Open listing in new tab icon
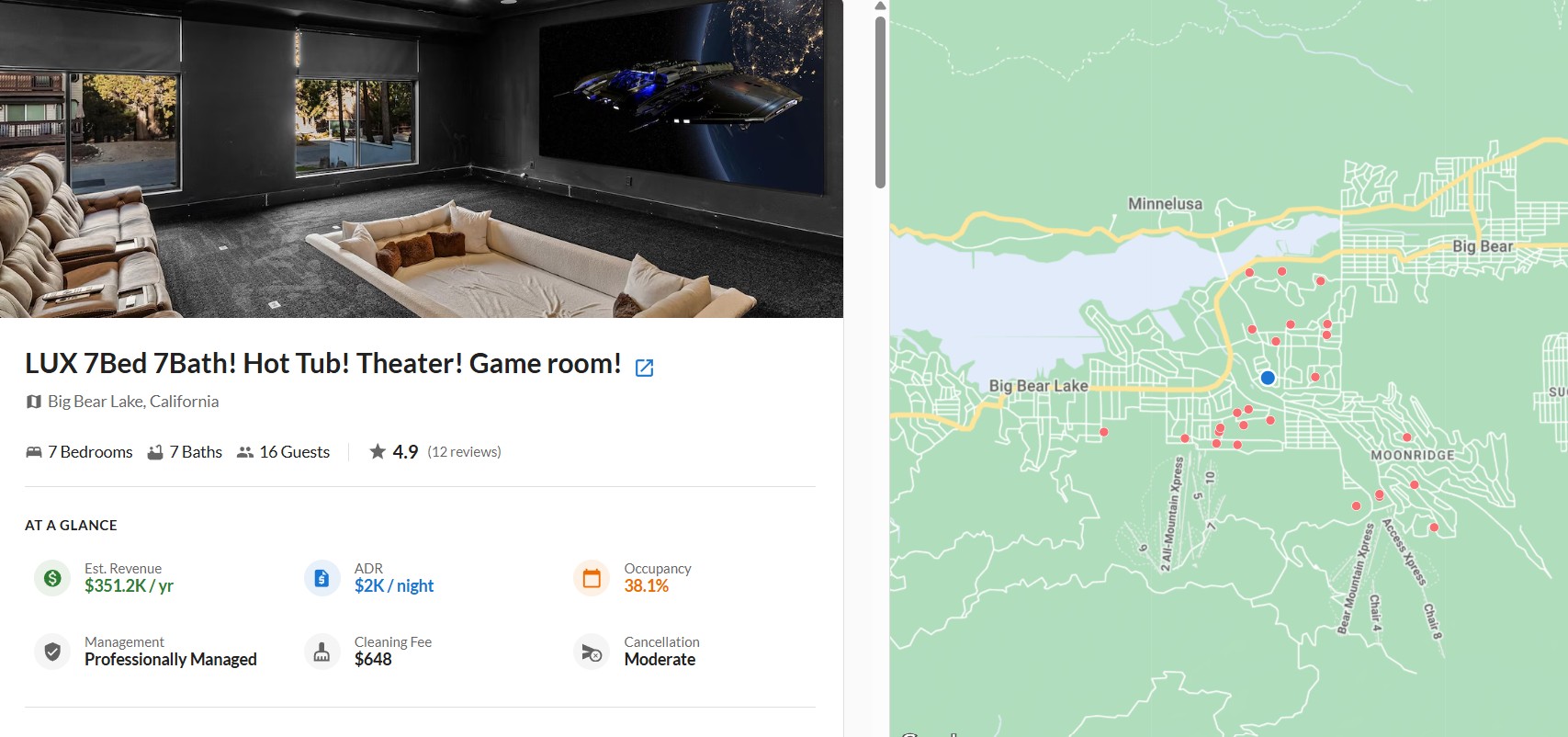1568x737 pixels. [x=645, y=368]
